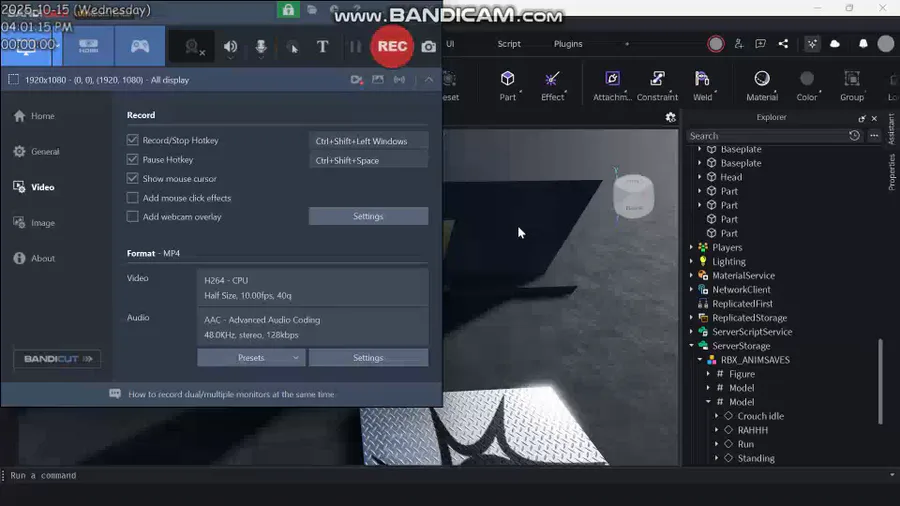Expand the Lighting node in Explorer
This screenshot has height=506, width=900.
point(692,261)
